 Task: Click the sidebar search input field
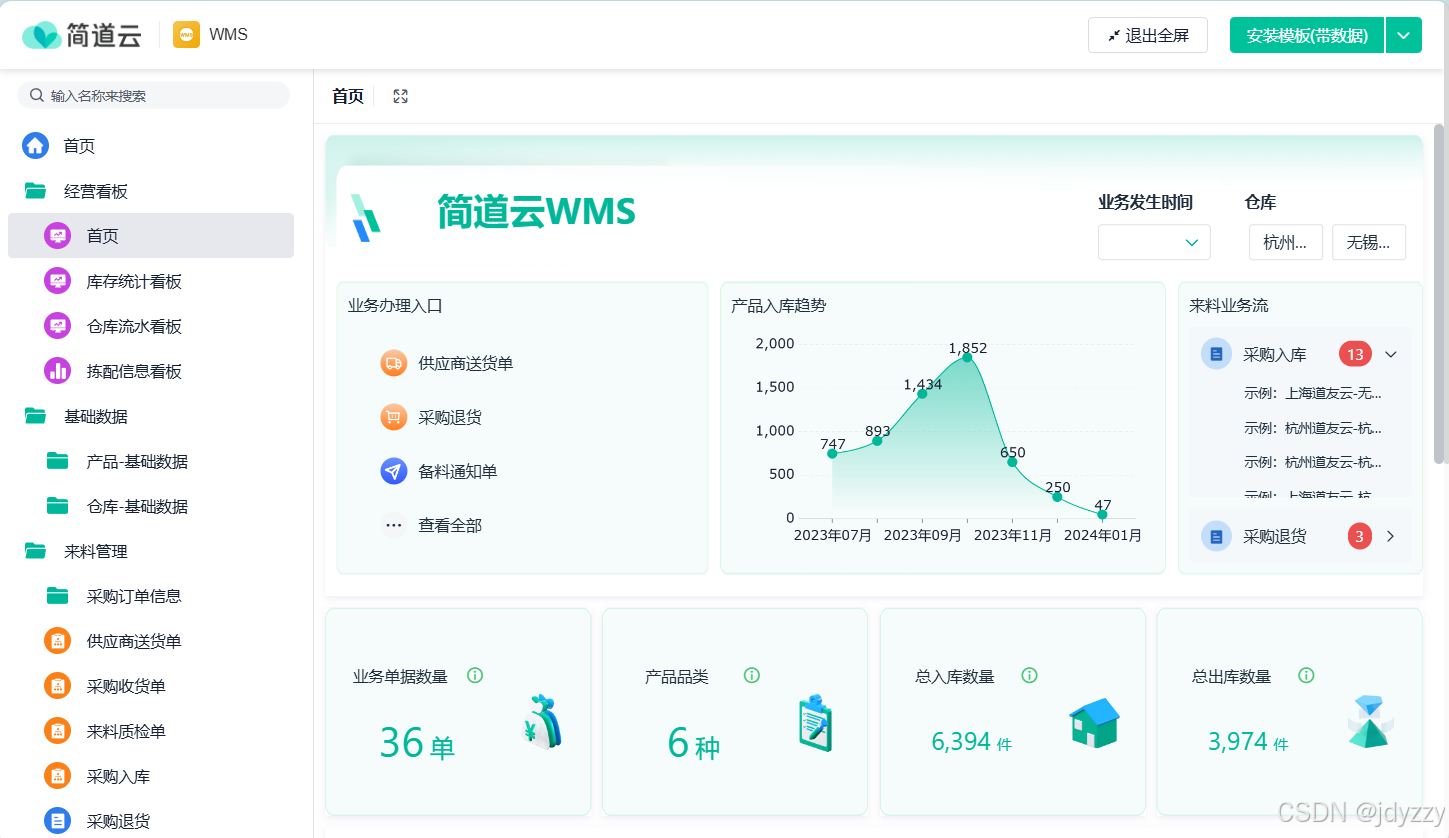tap(153, 95)
